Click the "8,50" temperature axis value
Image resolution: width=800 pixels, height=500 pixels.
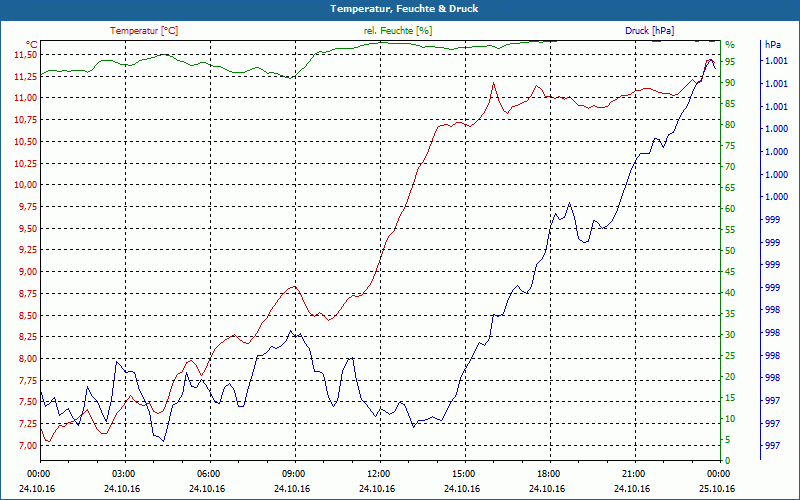(28, 315)
